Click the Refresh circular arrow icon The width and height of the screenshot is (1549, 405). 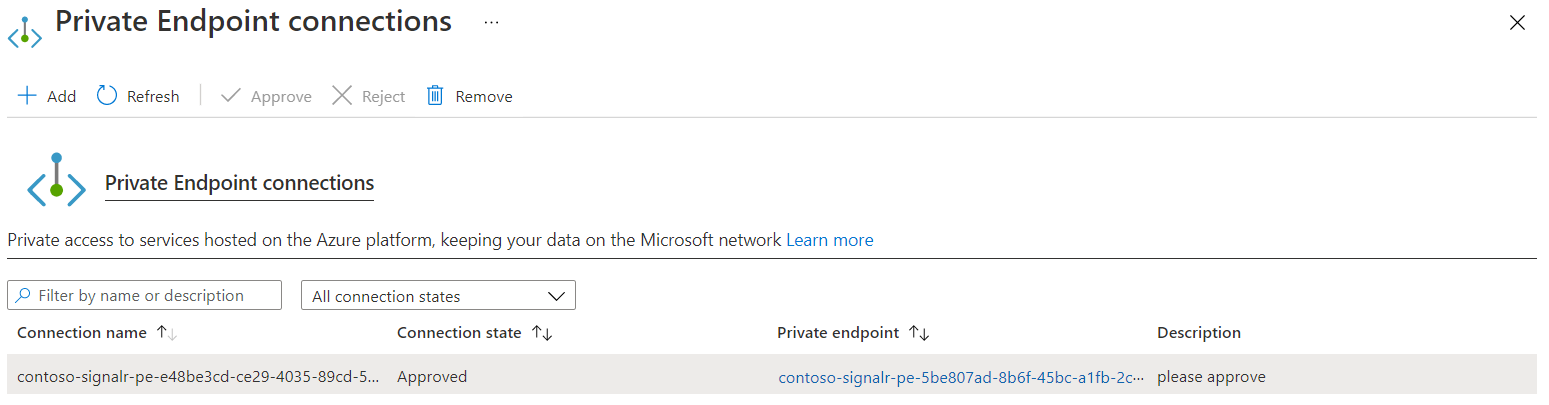click(107, 96)
